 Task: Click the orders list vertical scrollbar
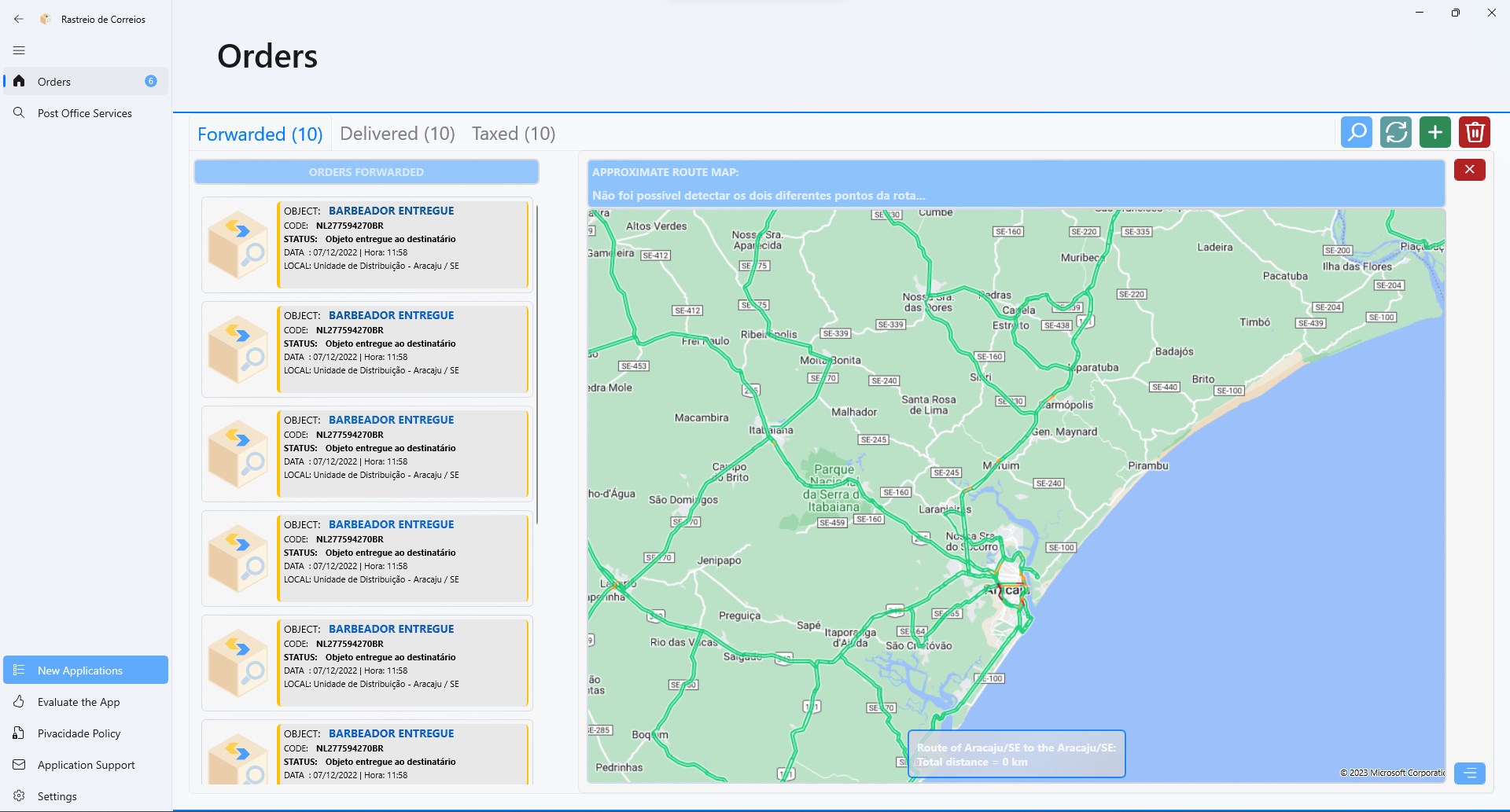click(537, 365)
